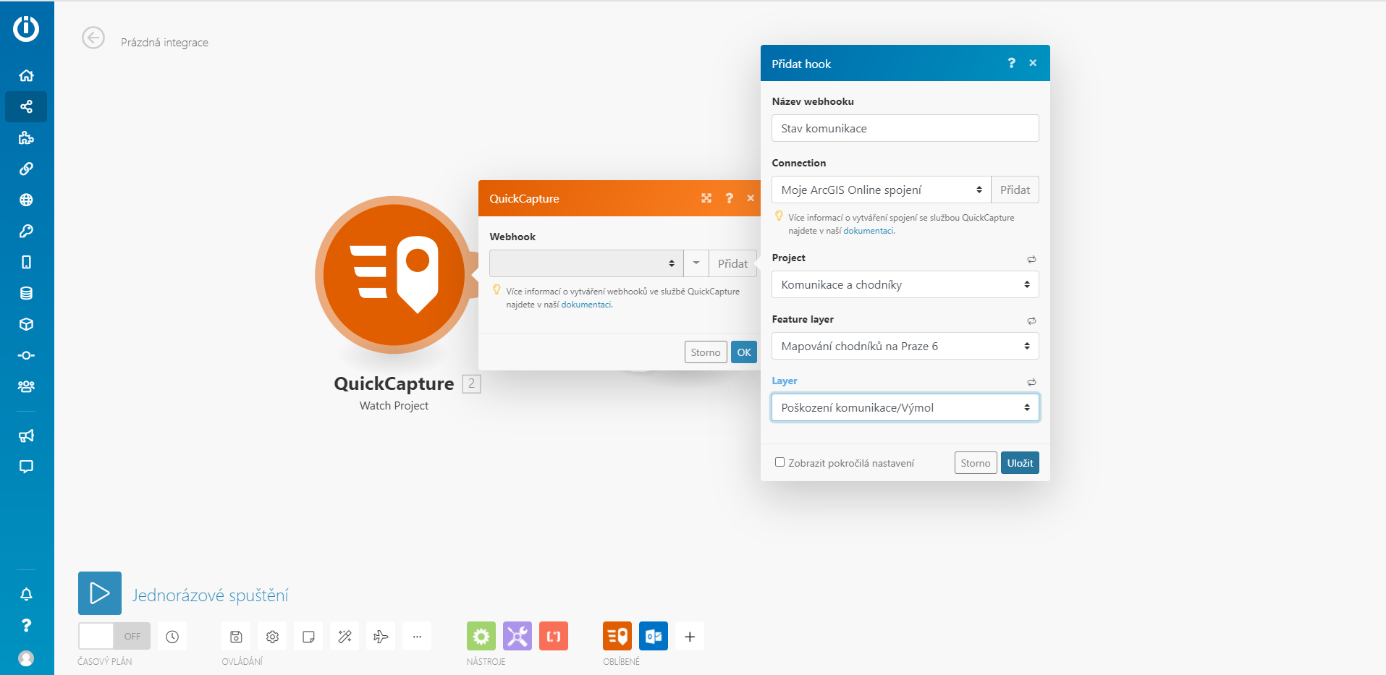Open the three-dots more controls menu
This screenshot has height=675, width=1386.
(x=417, y=636)
